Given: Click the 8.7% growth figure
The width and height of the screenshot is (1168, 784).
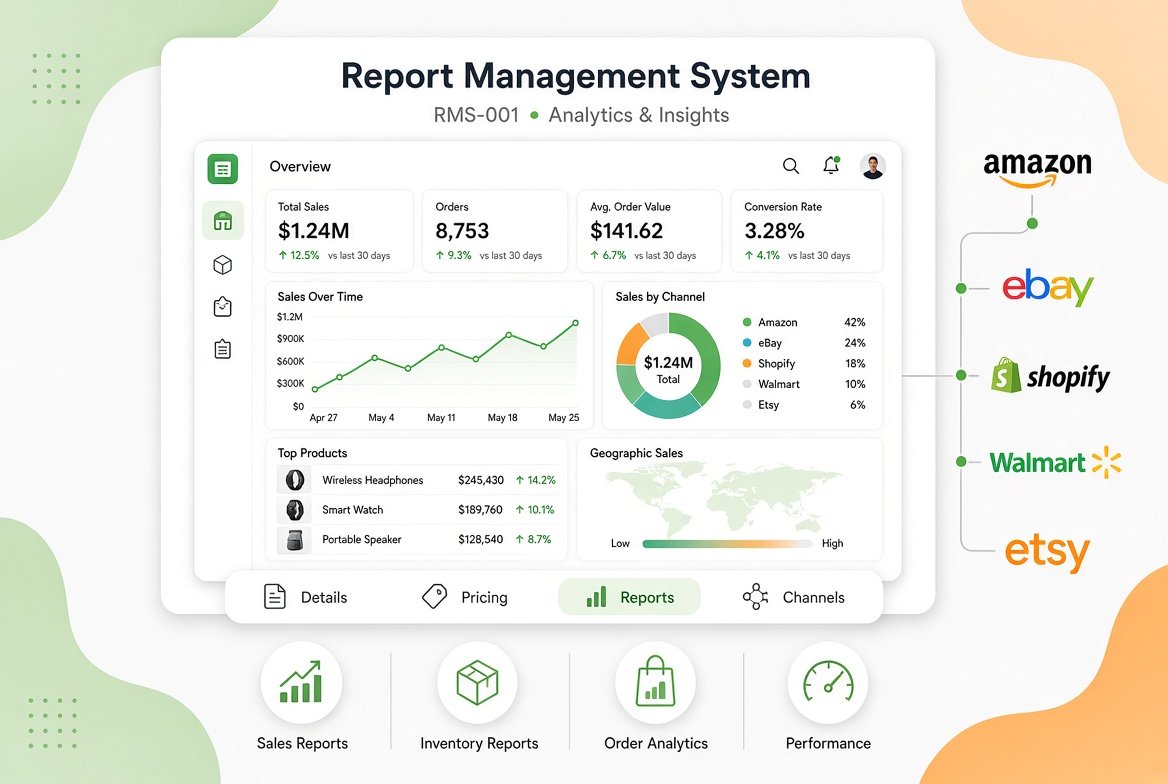Looking at the screenshot, I should pyautogui.click(x=533, y=540).
